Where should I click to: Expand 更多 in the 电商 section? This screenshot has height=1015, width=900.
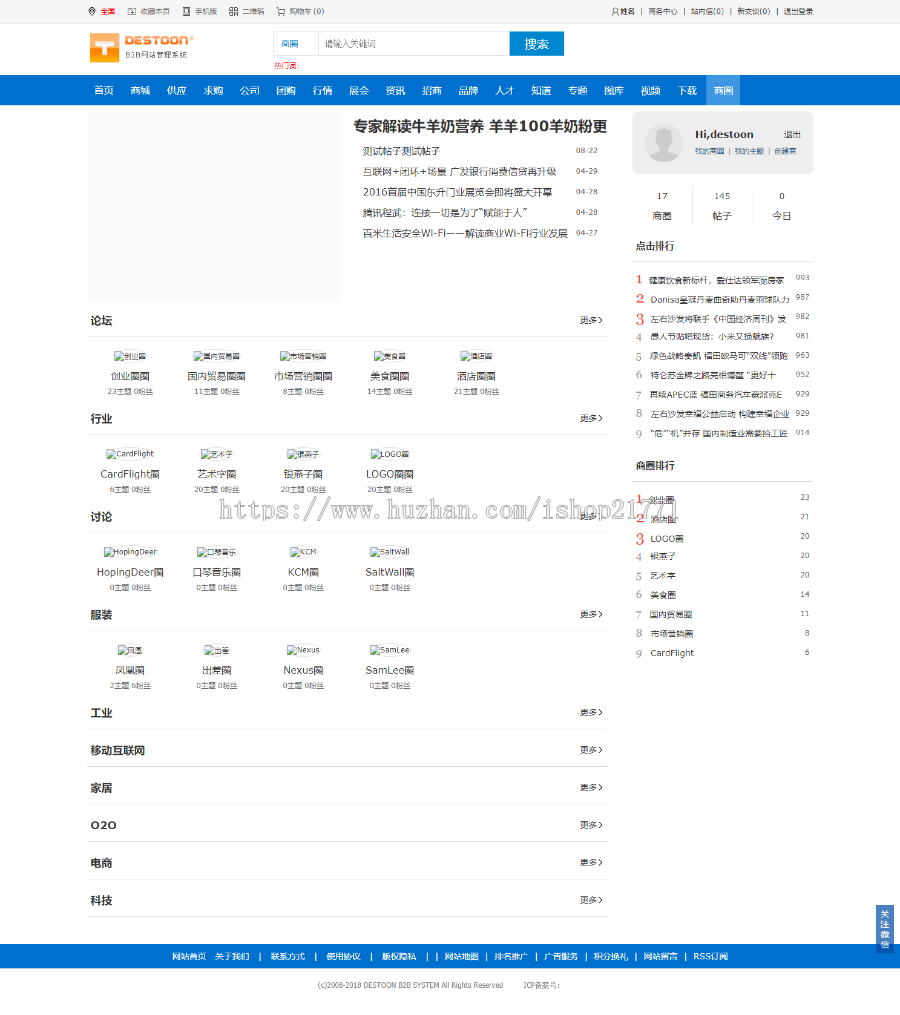pyautogui.click(x=591, y=862)
